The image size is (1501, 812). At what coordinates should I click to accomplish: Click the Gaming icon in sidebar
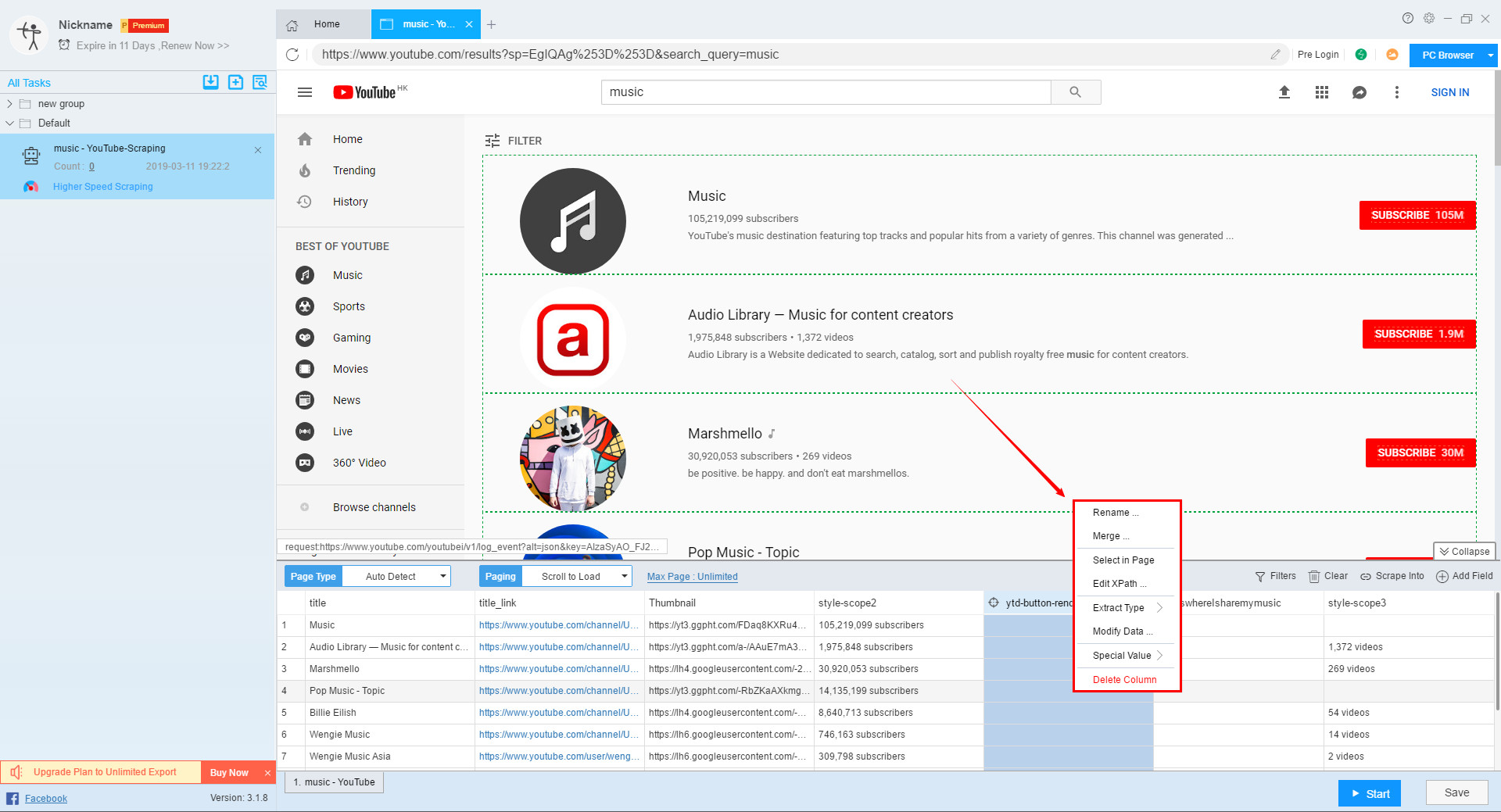coord(305,338)
